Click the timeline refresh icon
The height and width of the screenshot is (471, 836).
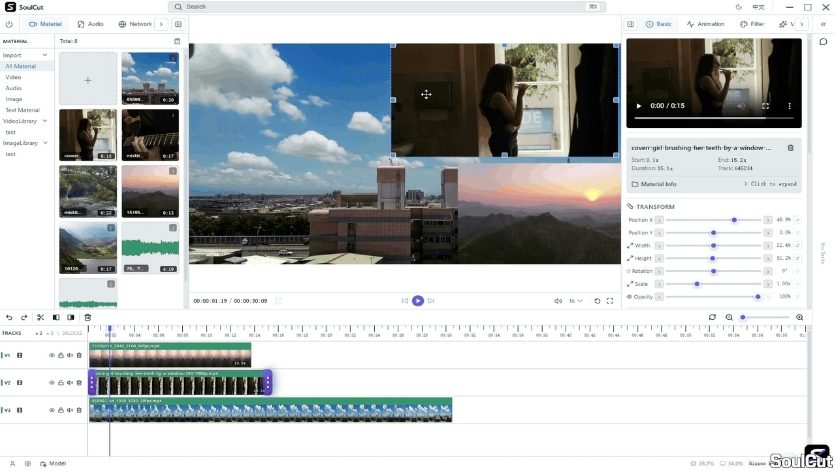point(712,317)
